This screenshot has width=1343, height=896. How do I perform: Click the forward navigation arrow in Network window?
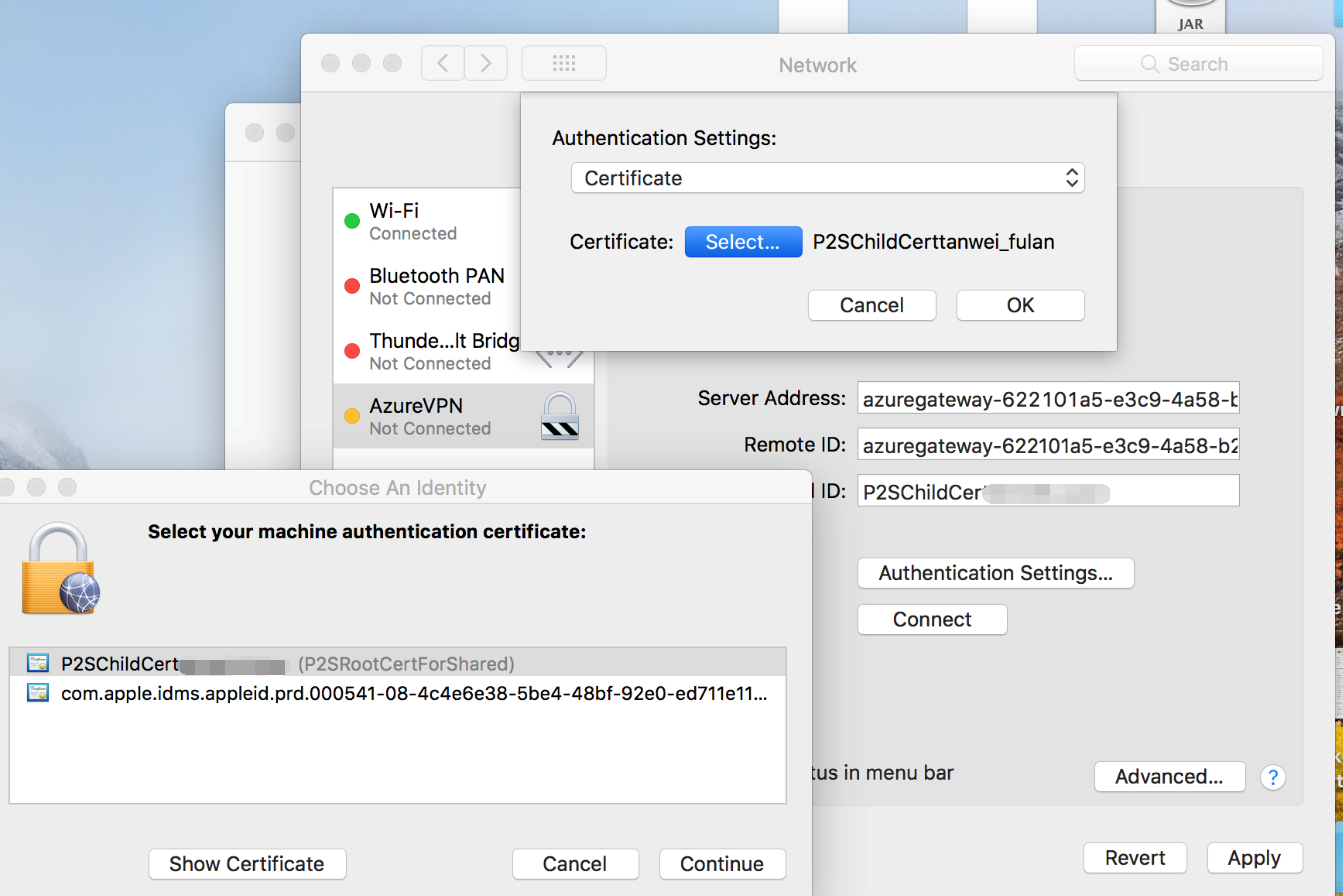[486, 64]
